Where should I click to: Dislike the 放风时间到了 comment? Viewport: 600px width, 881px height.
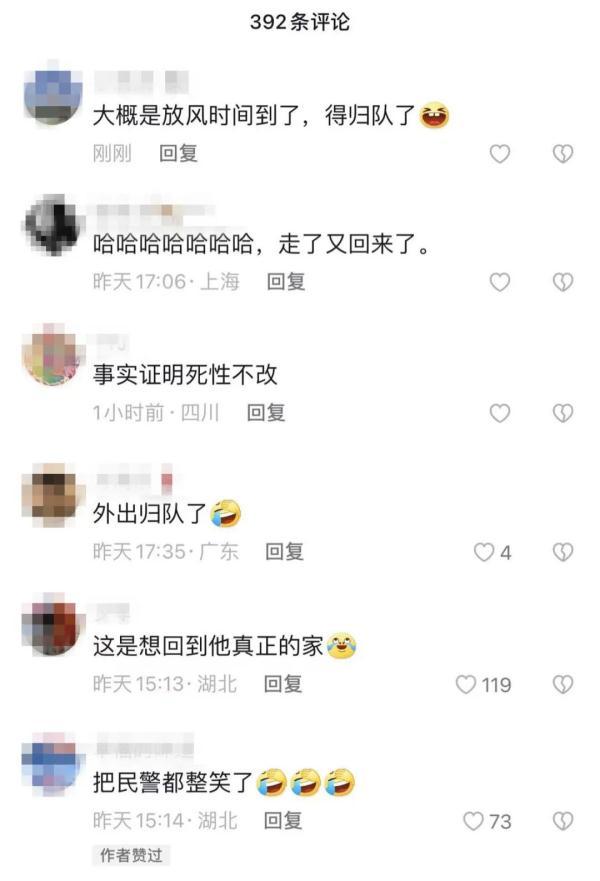[x=562, y=153]
